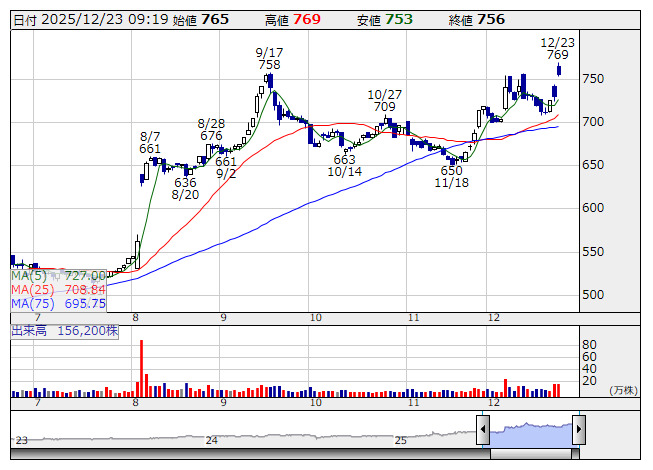Click year 24 marker in navigator
Screen dimensions: 653x470
pos(212,440)
